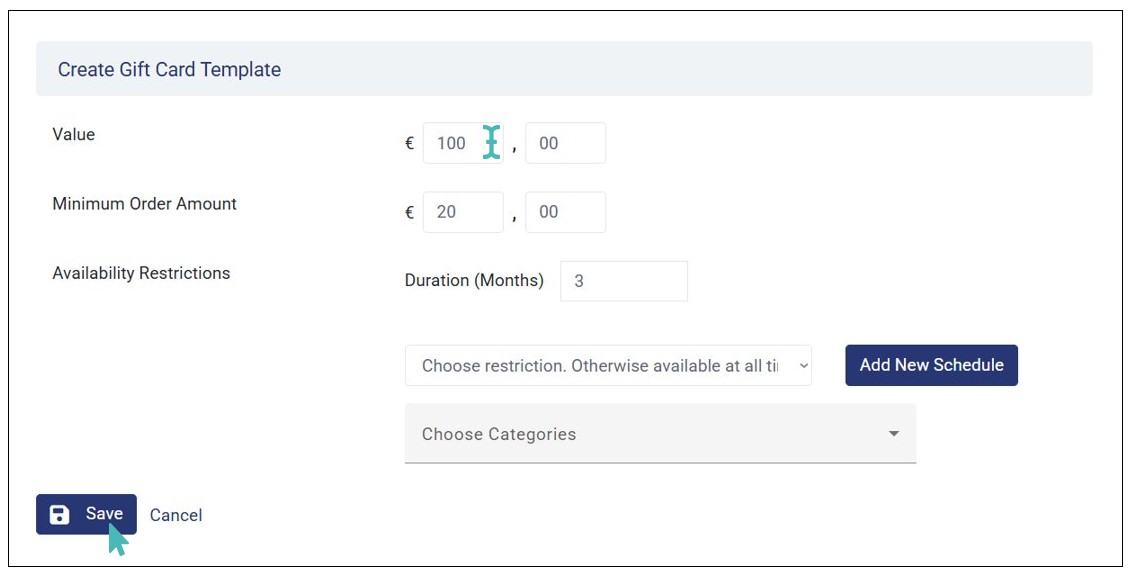Image resolution: width=1132 pixels, height=580 pixels.
Task: Click the Duration (Months) input field
Action: point(624,281)
